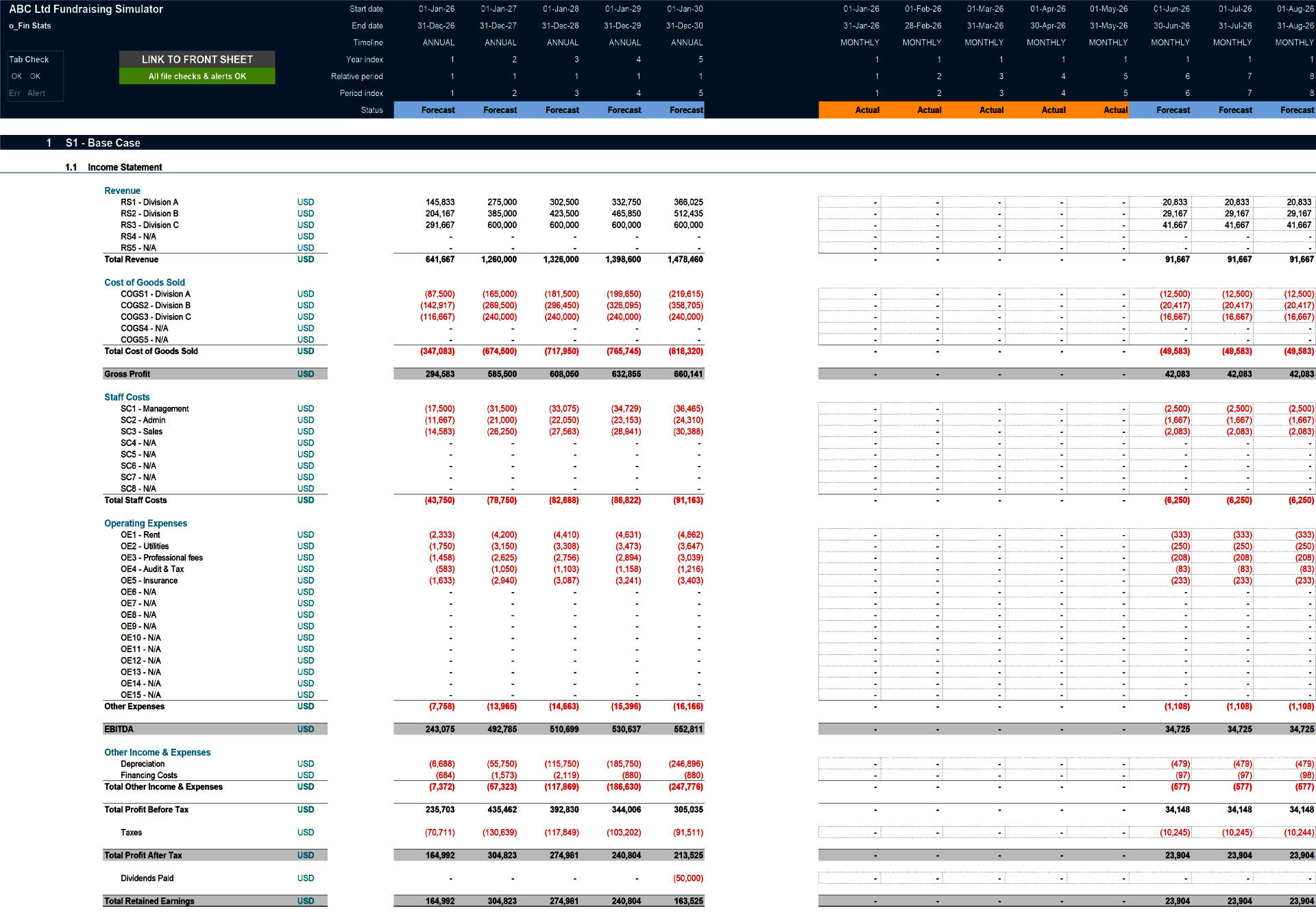
Task: Select the o_Fin Stats sheet name cell
Action: 29,26
